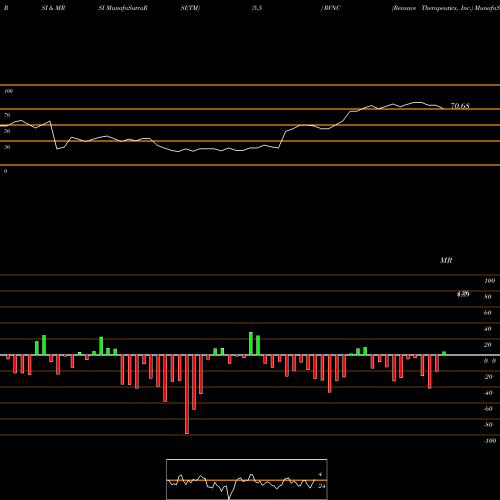This screenshot has height=500, width=500.
Task: Click the RSI axis label 70
Action: tap(7, 115)
